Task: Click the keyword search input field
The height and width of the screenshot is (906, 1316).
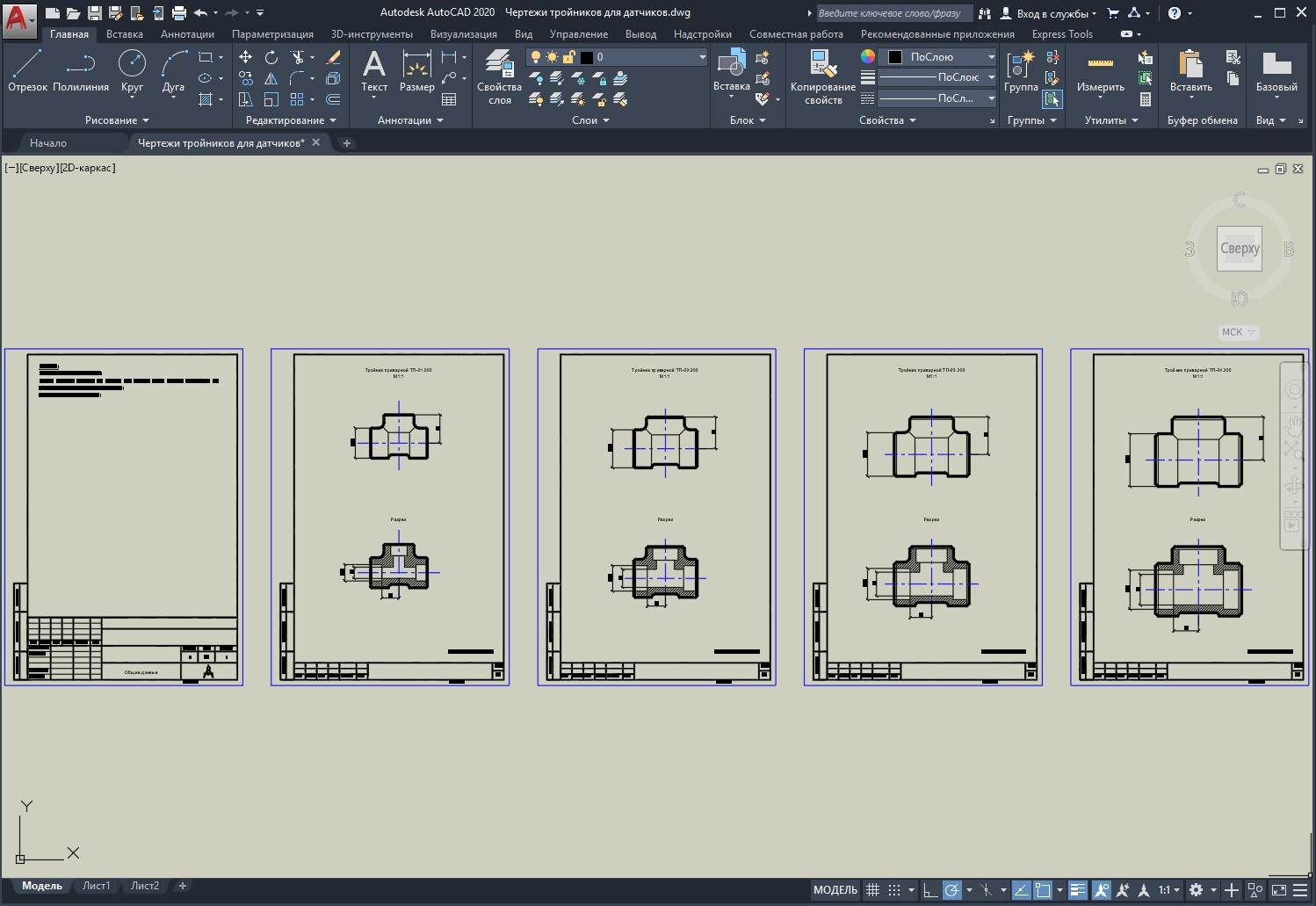Action: coord(893,13)
